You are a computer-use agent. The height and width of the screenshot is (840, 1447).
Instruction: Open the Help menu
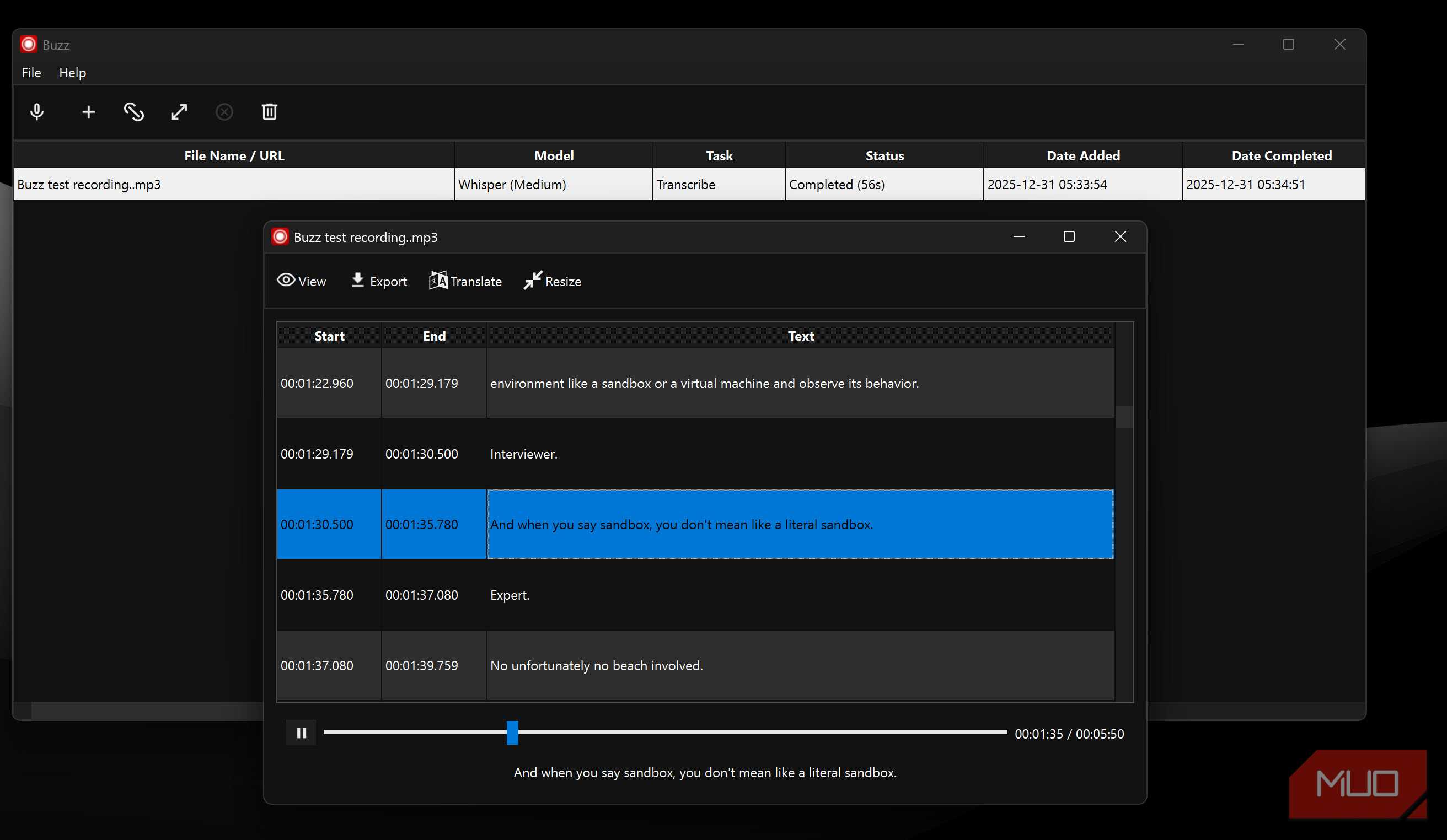[72, 72]
